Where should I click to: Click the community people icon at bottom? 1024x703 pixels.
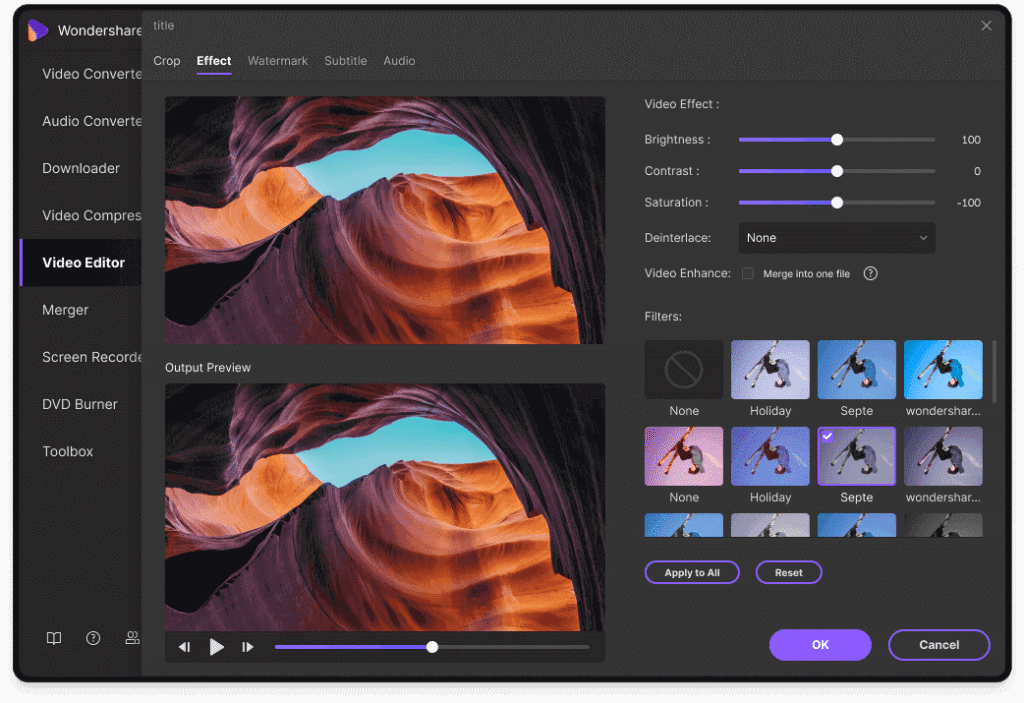pyautogui.click(x=132, y=638)
